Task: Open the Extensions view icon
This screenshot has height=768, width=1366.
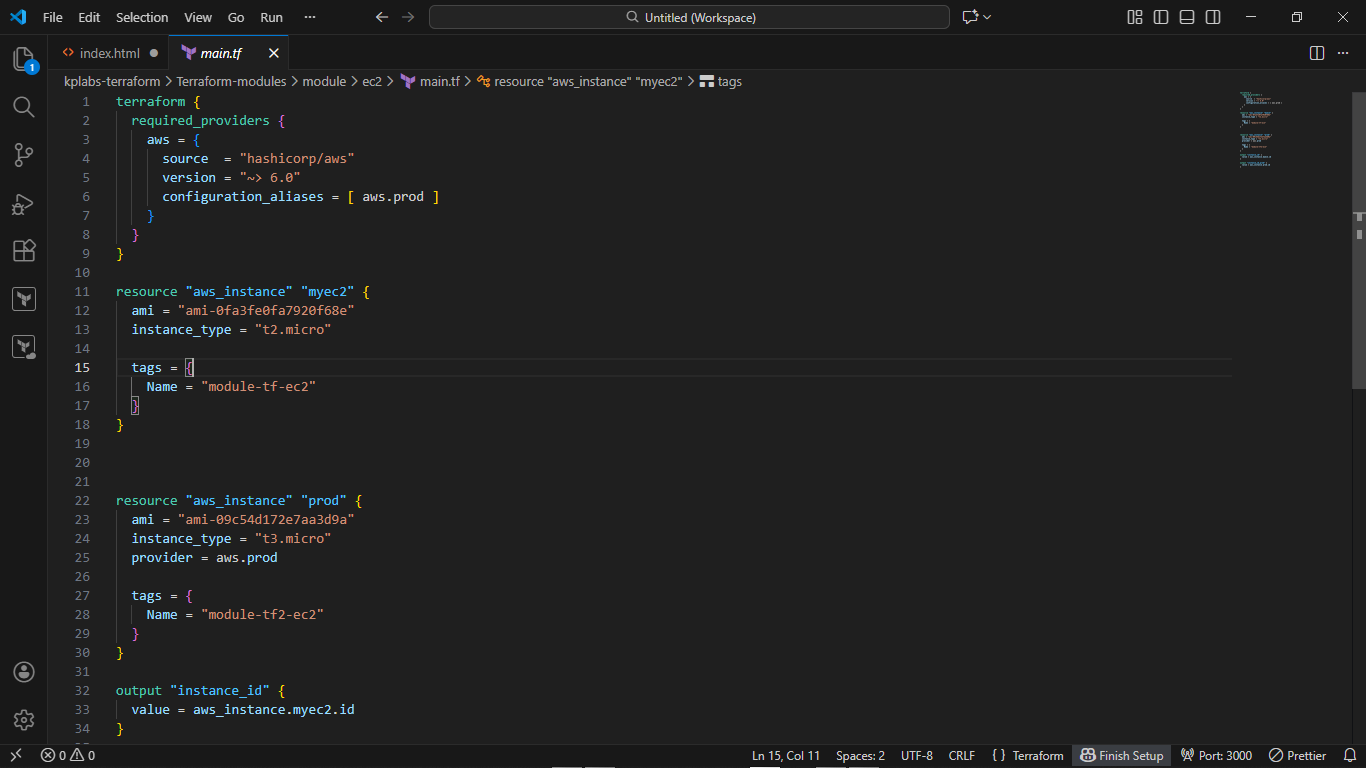Action: pyautogui.click(x=24, y=250)
